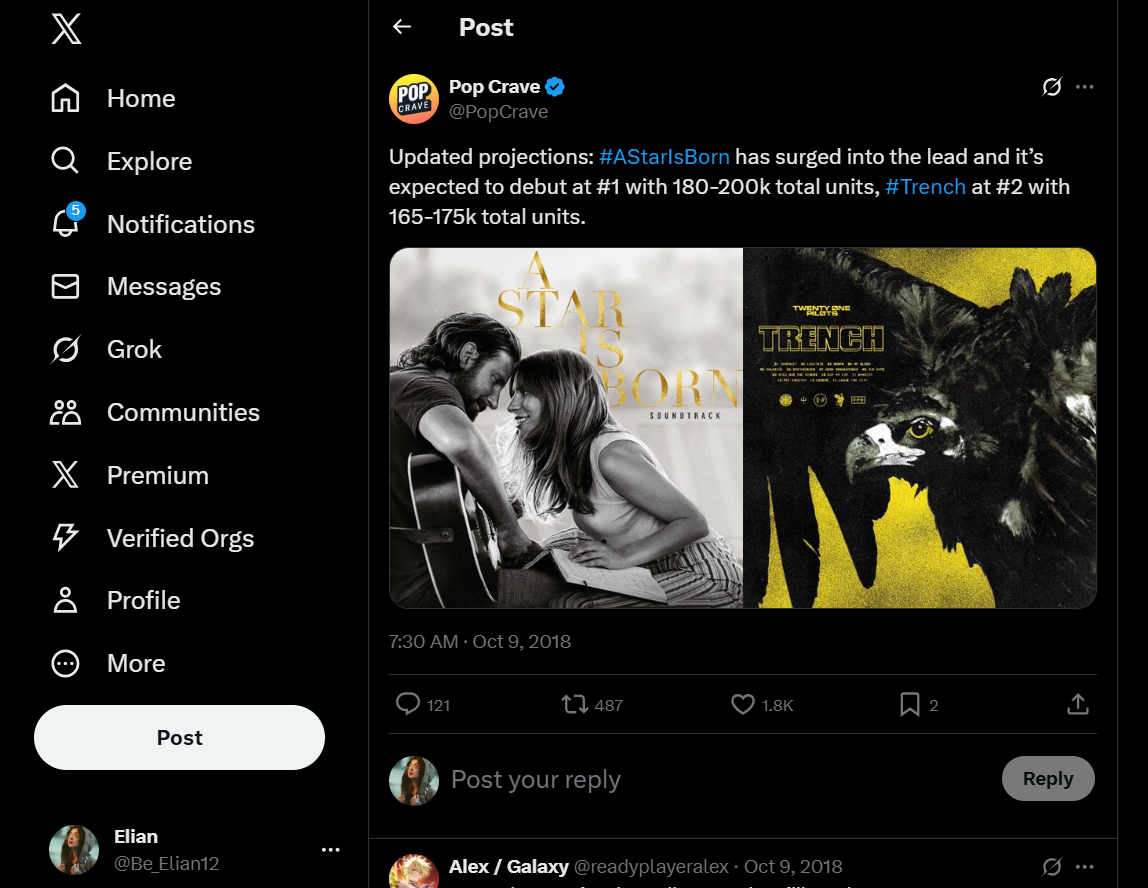Share the post via upload icon
This screenshot has height=888, width=1148.
(1077, 705)
